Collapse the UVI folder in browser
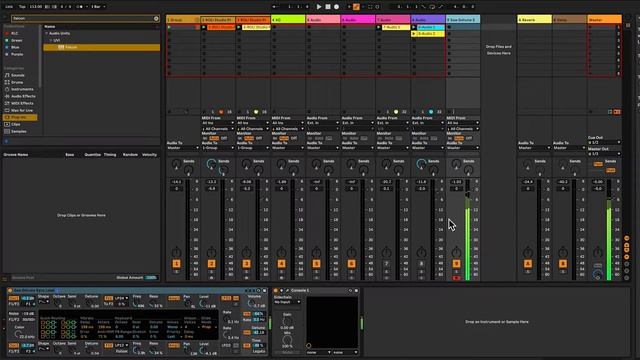This screenshot has width=640, height=360. pos(51,40)
